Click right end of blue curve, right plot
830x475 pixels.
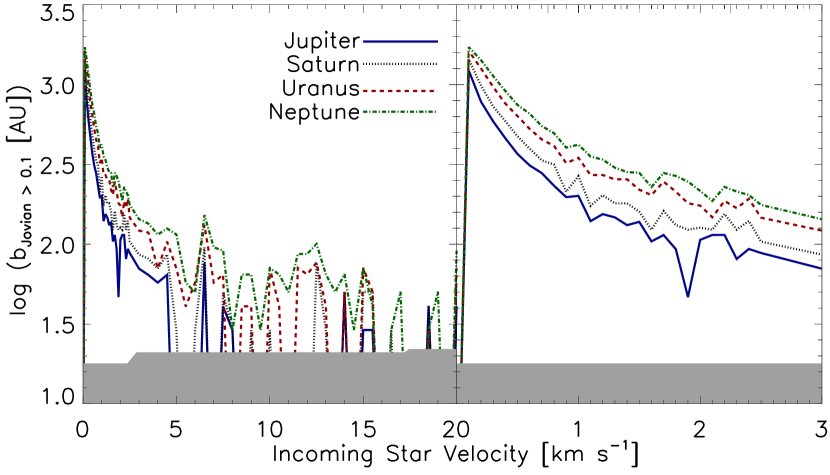[820, 267]
